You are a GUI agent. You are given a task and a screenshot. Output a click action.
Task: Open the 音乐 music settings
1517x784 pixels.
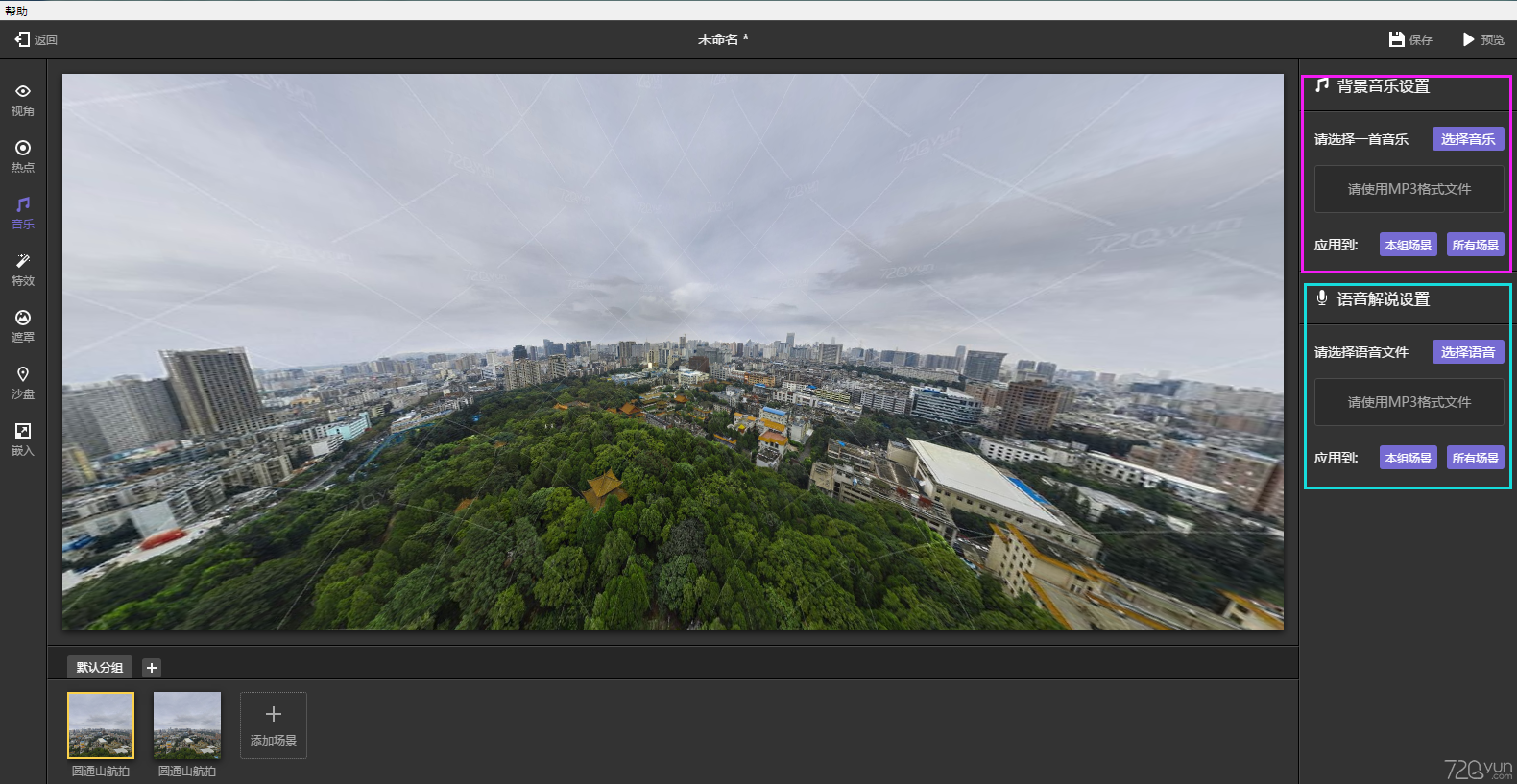(23, 213)
